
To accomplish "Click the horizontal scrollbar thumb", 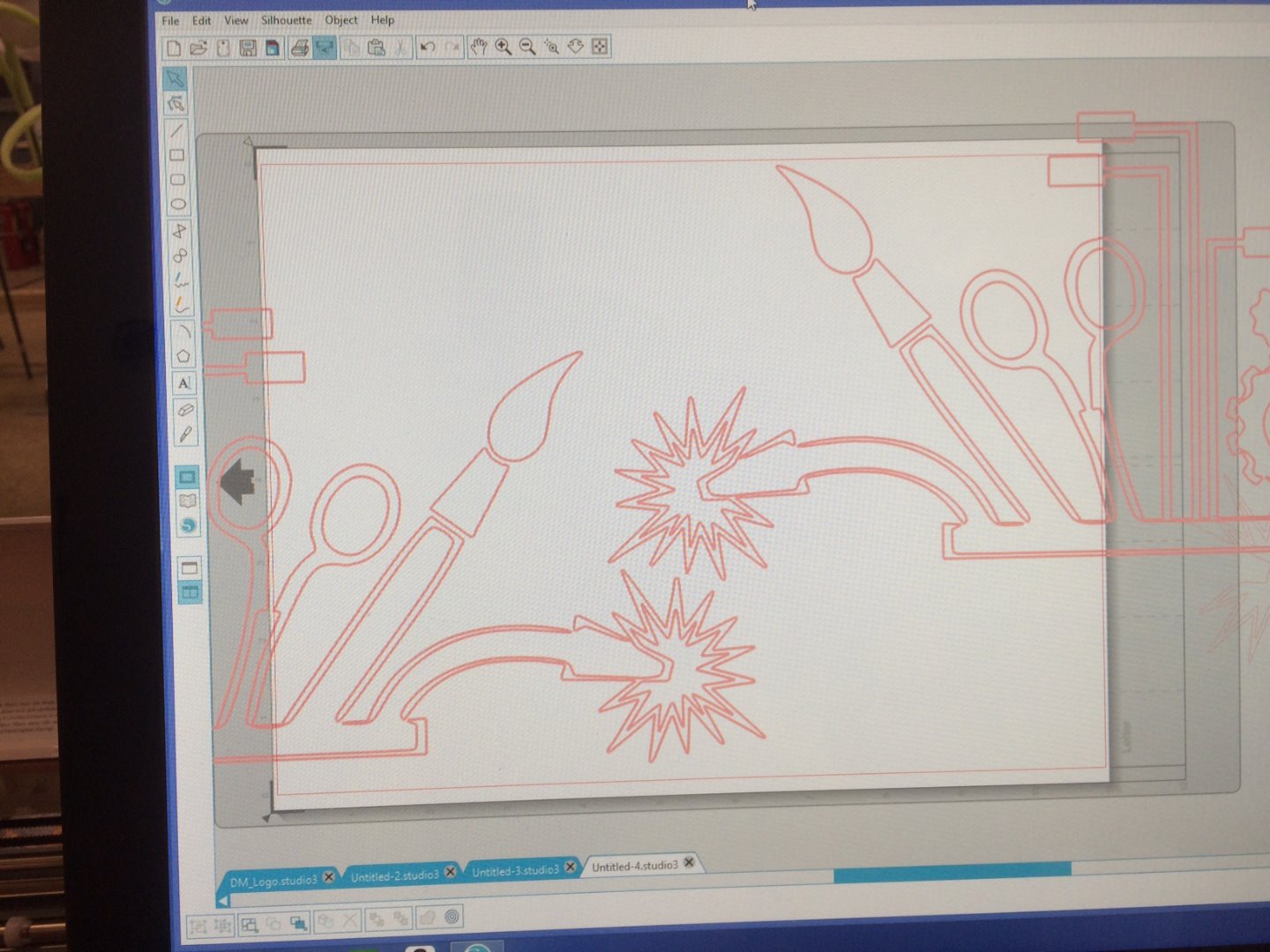I will (952, 871).
